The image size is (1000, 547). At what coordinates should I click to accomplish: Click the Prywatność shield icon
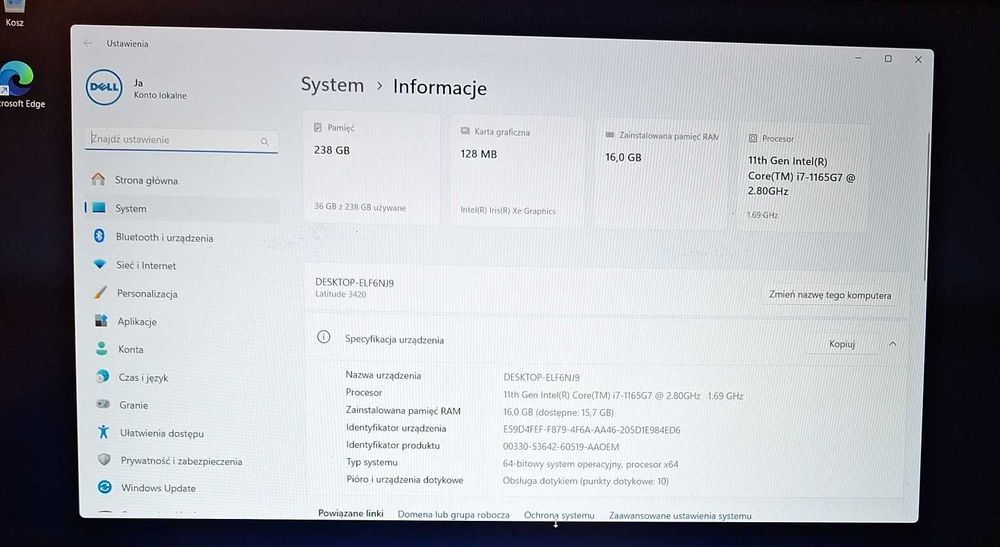click(x=104, y=459)
